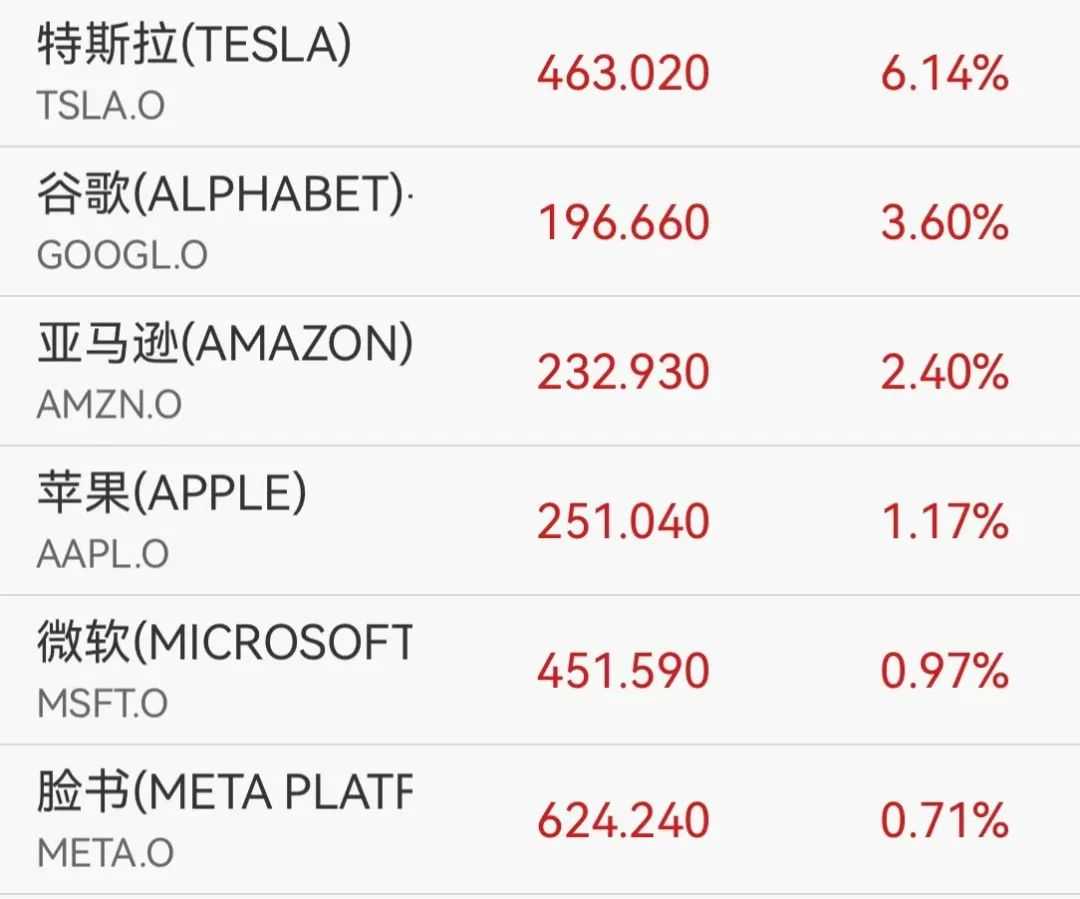Open the Tesla (TESLA) stock row

194,45
